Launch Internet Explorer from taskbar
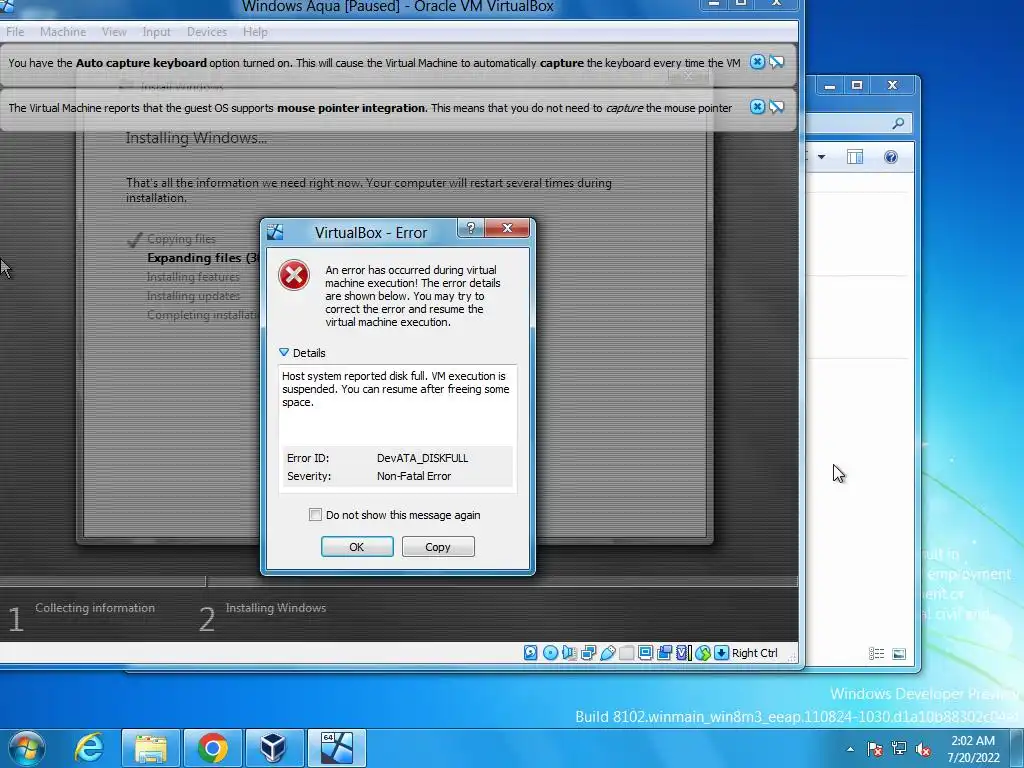Screen dimensions: 1024x768 pyautogui.click(x=89, y=748)
